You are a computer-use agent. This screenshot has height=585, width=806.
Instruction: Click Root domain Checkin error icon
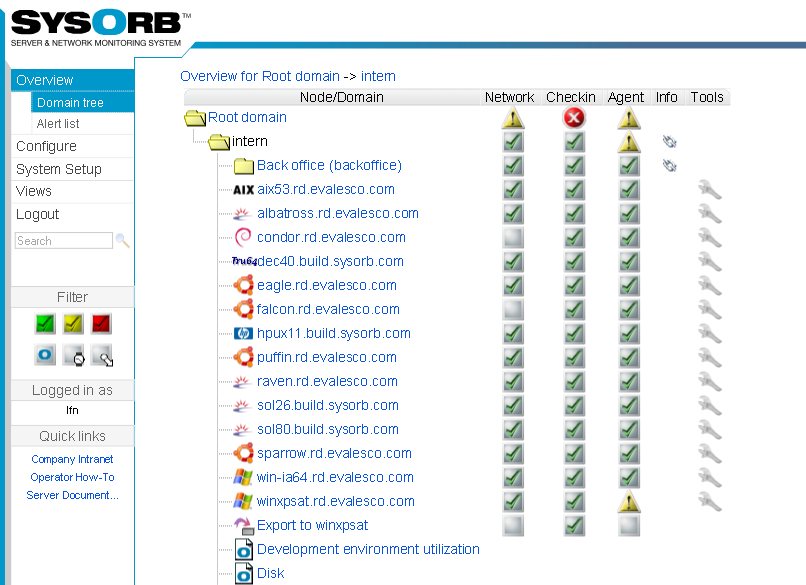(574, 118)
